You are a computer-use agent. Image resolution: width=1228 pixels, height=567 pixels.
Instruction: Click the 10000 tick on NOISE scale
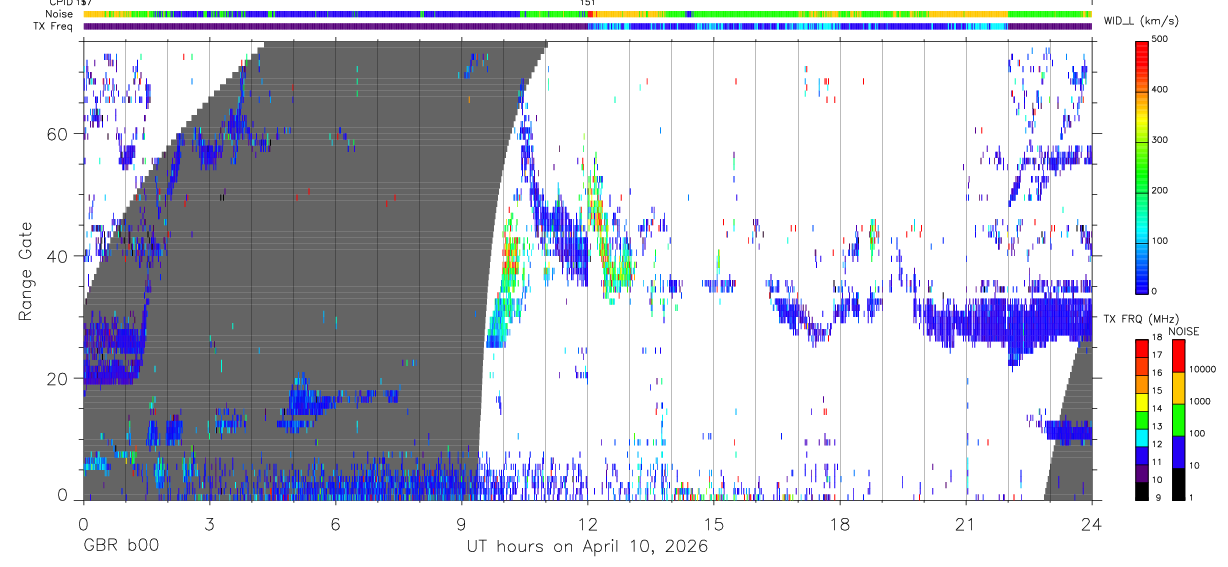point(1203,369)
